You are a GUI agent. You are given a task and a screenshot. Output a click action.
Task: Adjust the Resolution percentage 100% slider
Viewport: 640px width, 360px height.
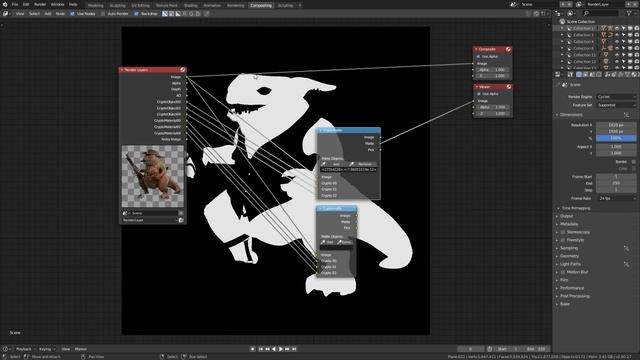pos(616,138)
